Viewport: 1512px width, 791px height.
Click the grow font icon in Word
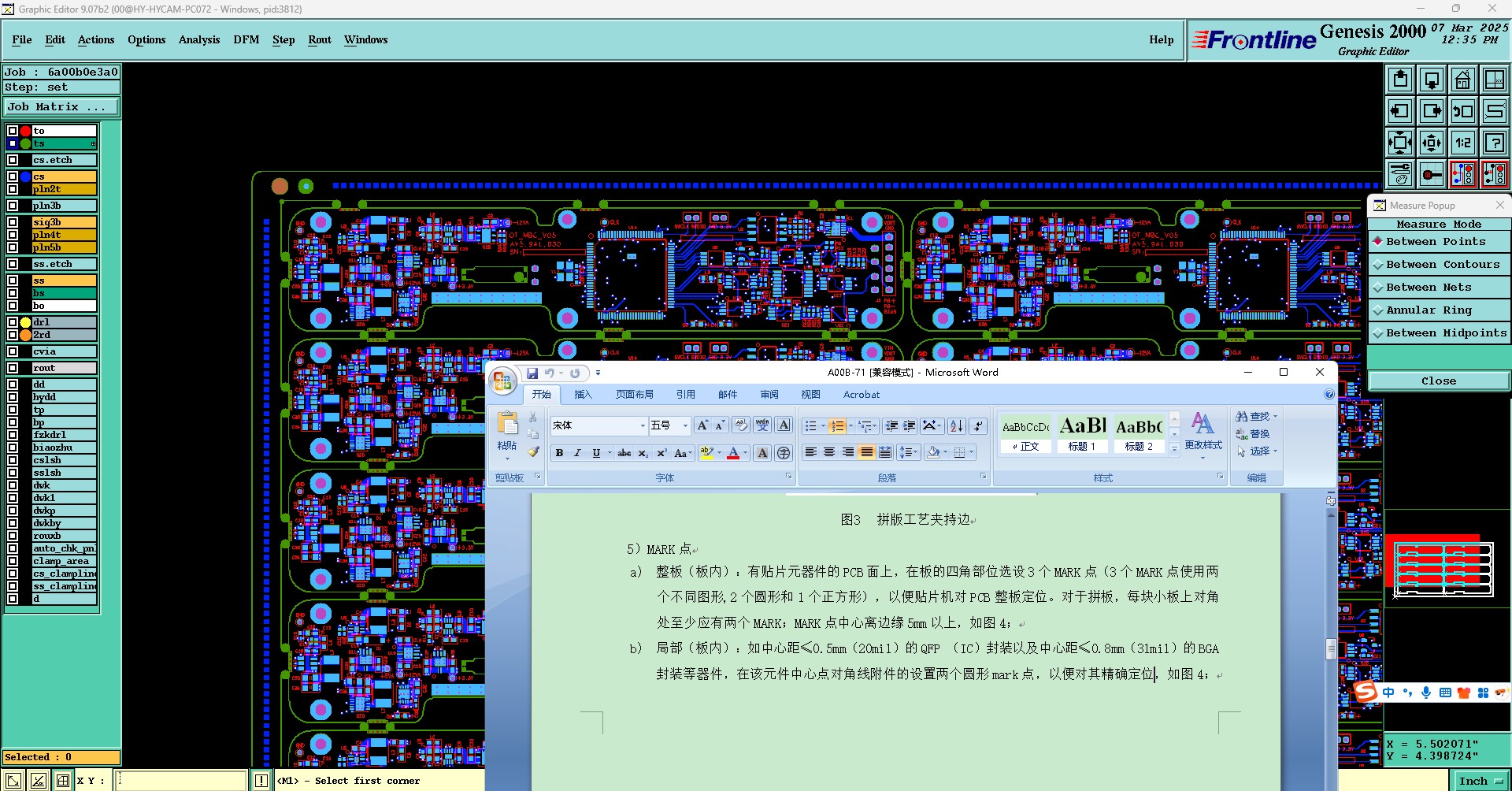tap(702, 425)
